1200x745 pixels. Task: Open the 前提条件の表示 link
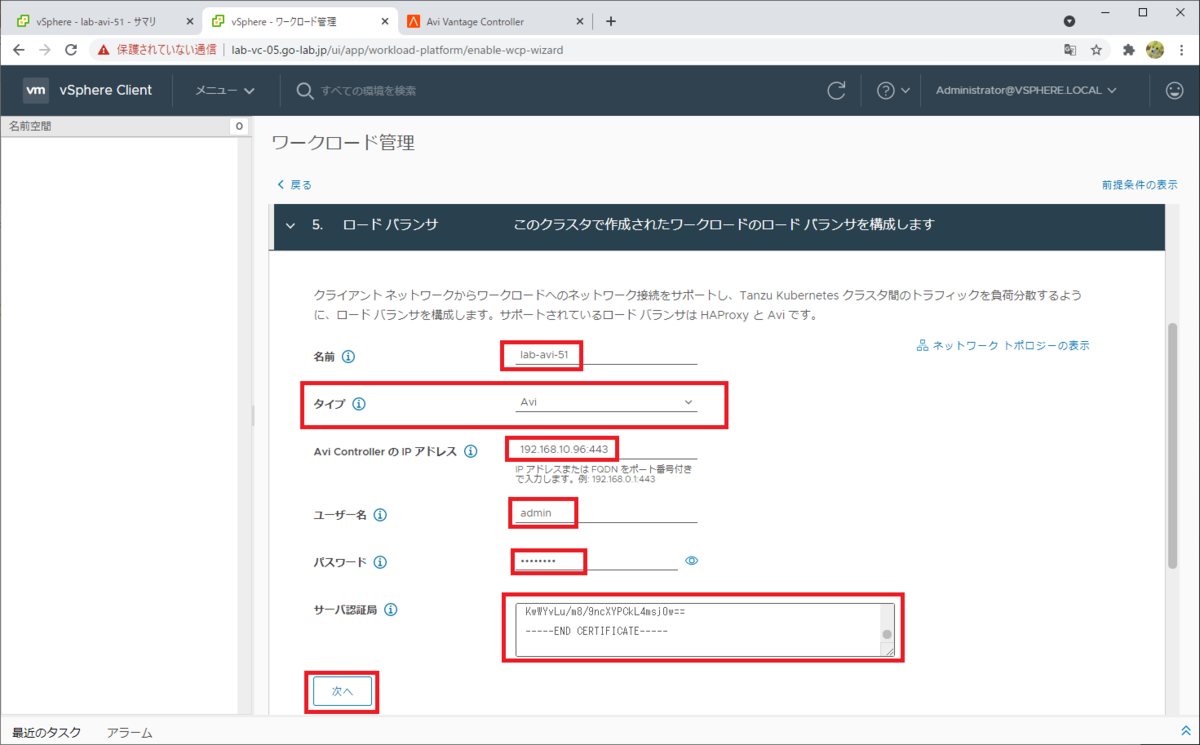tap(1139, 184)
